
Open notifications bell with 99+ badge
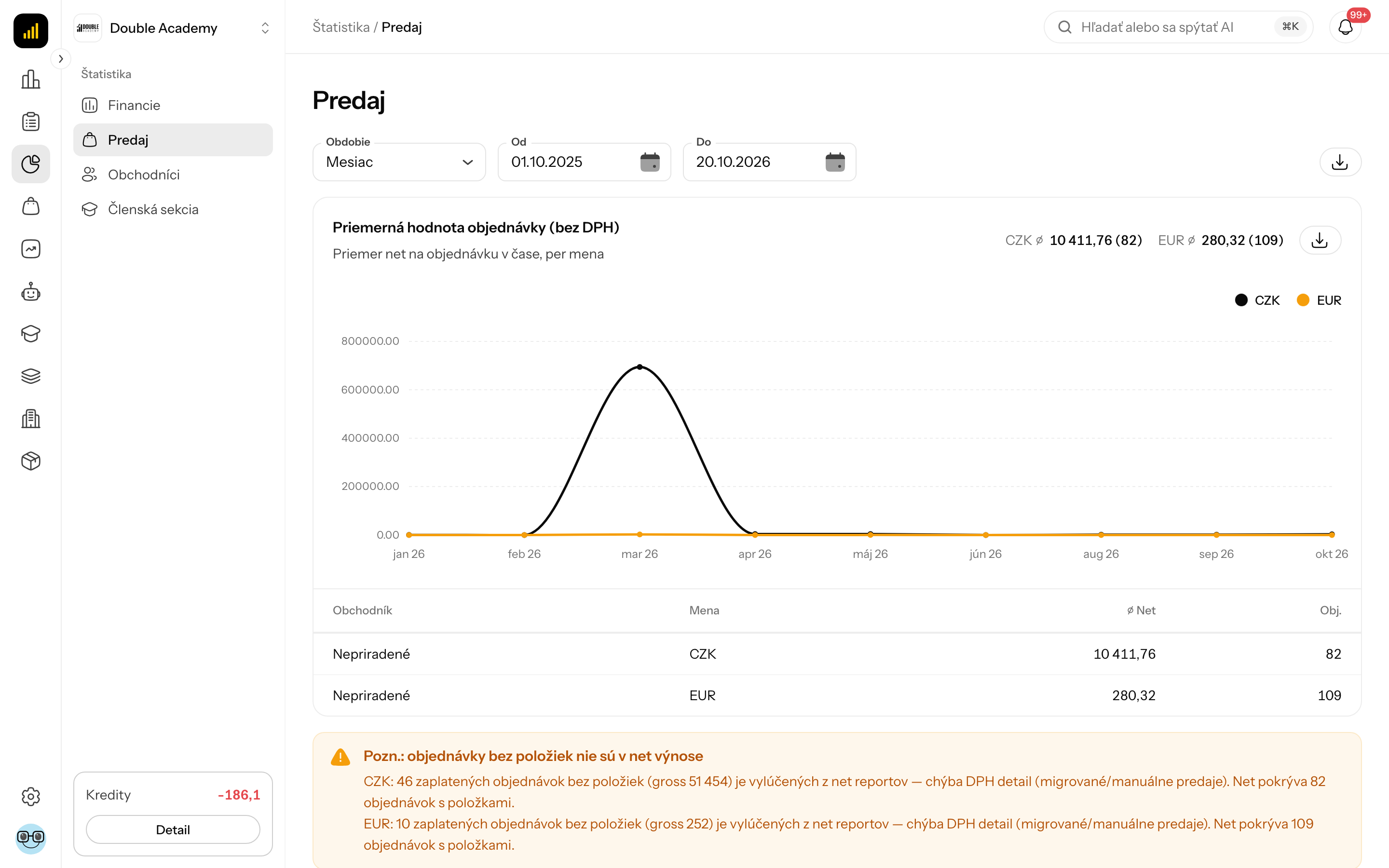pyautogui.click(x=1346, y=27)
